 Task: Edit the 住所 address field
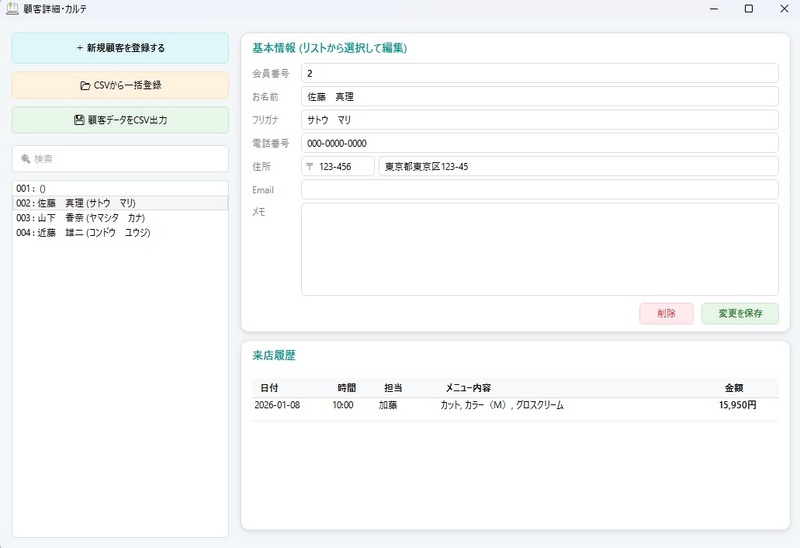[x=578, y=167]
